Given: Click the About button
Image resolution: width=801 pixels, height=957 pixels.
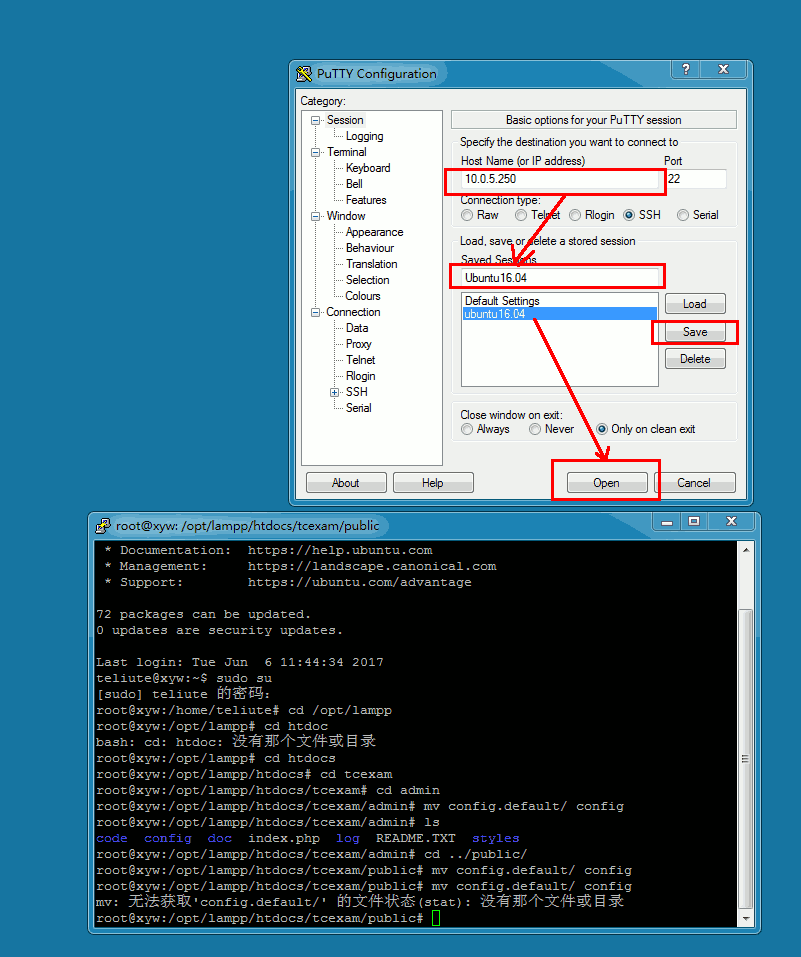Looking at the screenshot, I should [346, 483].
